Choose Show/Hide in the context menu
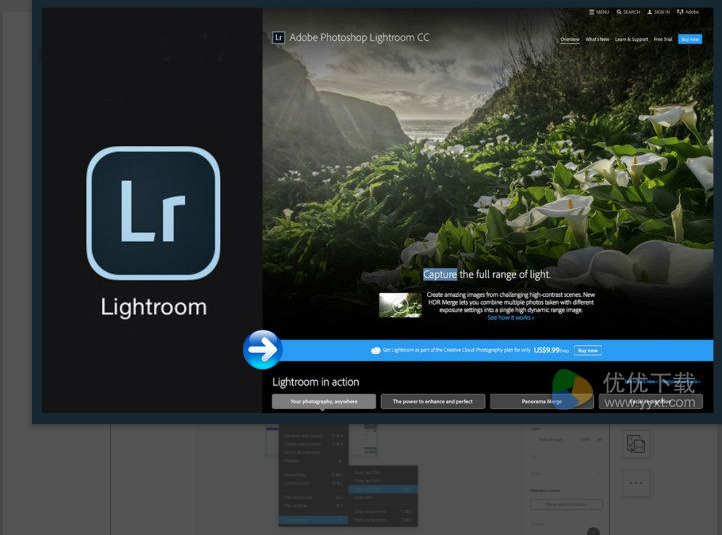The image size is (722, 535). [313, 475]
